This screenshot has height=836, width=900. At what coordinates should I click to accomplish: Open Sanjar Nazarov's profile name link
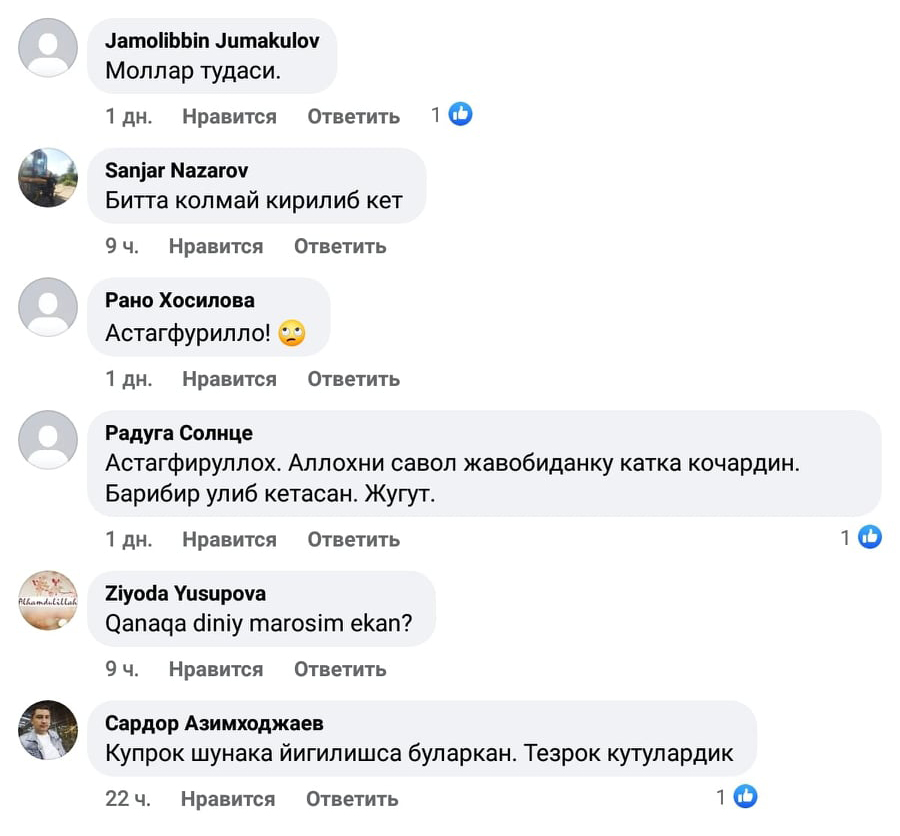177,171
